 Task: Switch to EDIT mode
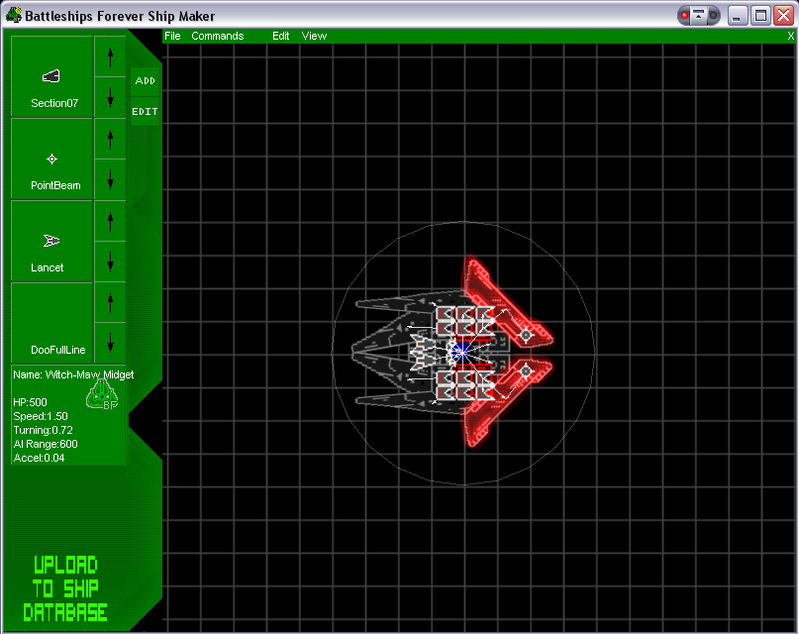point(145,111)
